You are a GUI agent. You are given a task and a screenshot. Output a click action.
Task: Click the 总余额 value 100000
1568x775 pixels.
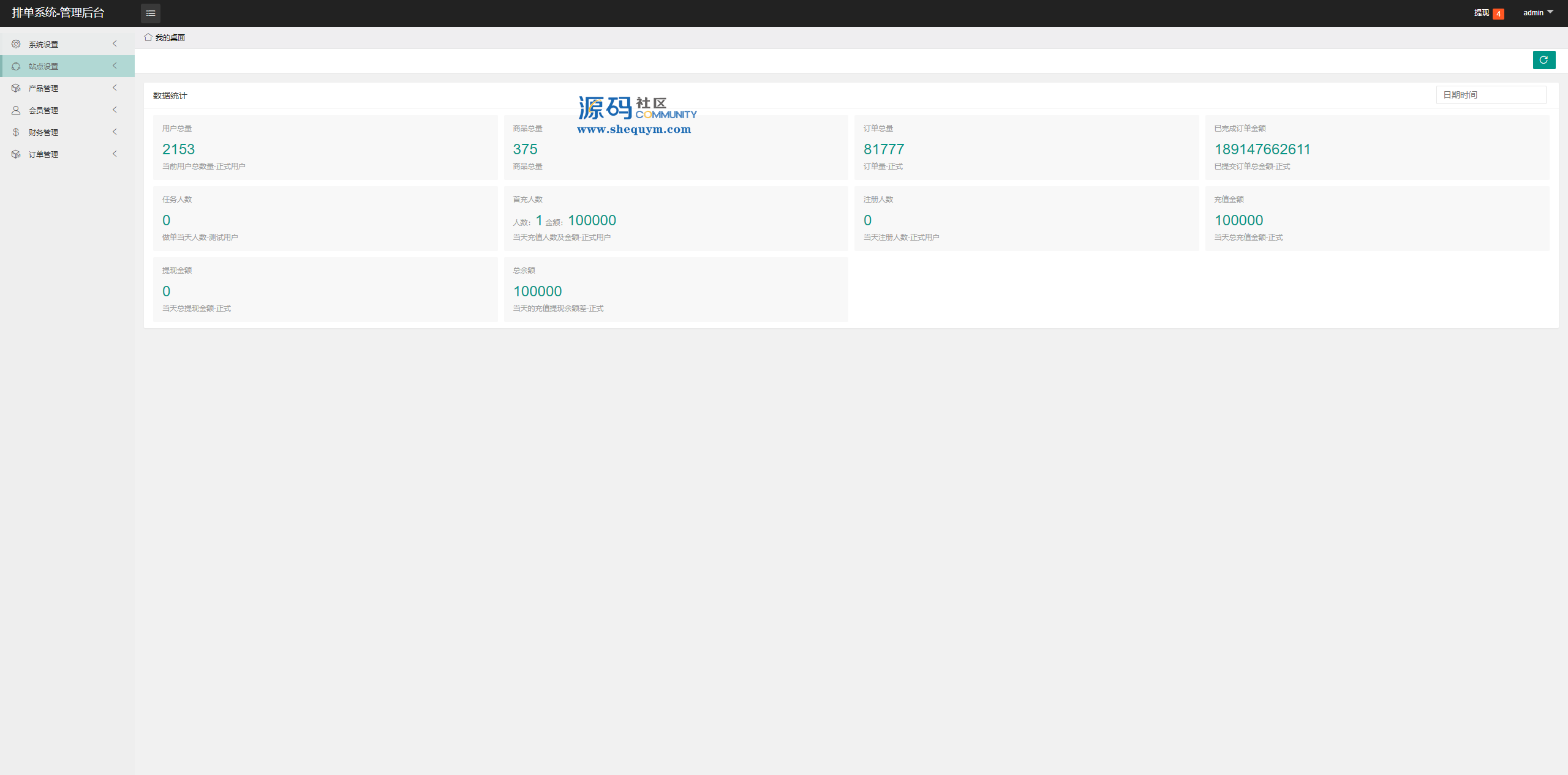point(537,291)
